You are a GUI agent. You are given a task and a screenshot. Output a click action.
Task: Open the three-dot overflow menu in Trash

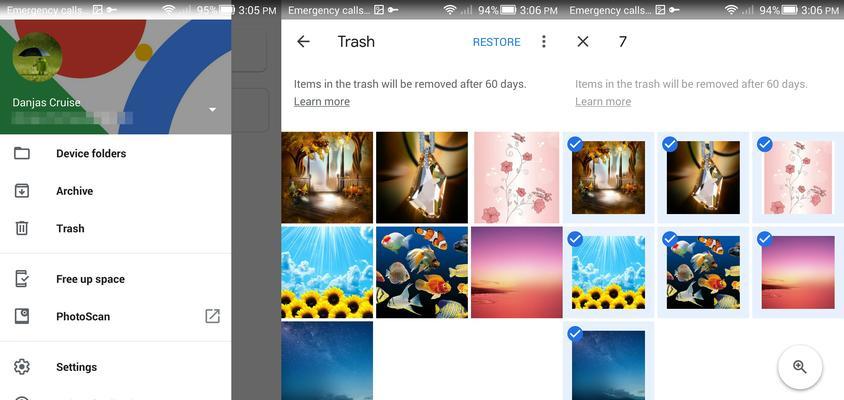tap(544, 41)
